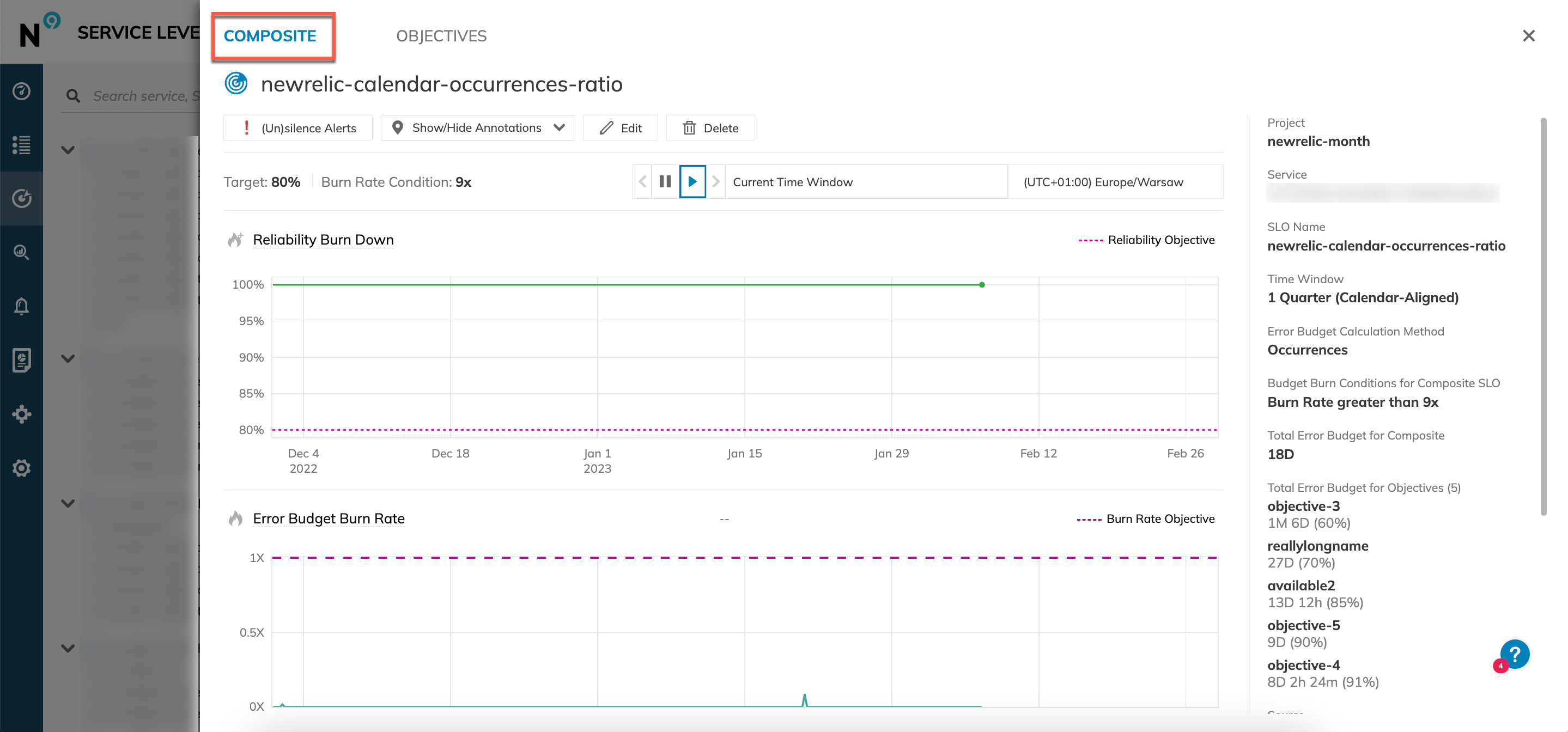Open the integrations gear-nodes icon in sidebar
Screen dimensions: 1568x732
coord(21,414)
